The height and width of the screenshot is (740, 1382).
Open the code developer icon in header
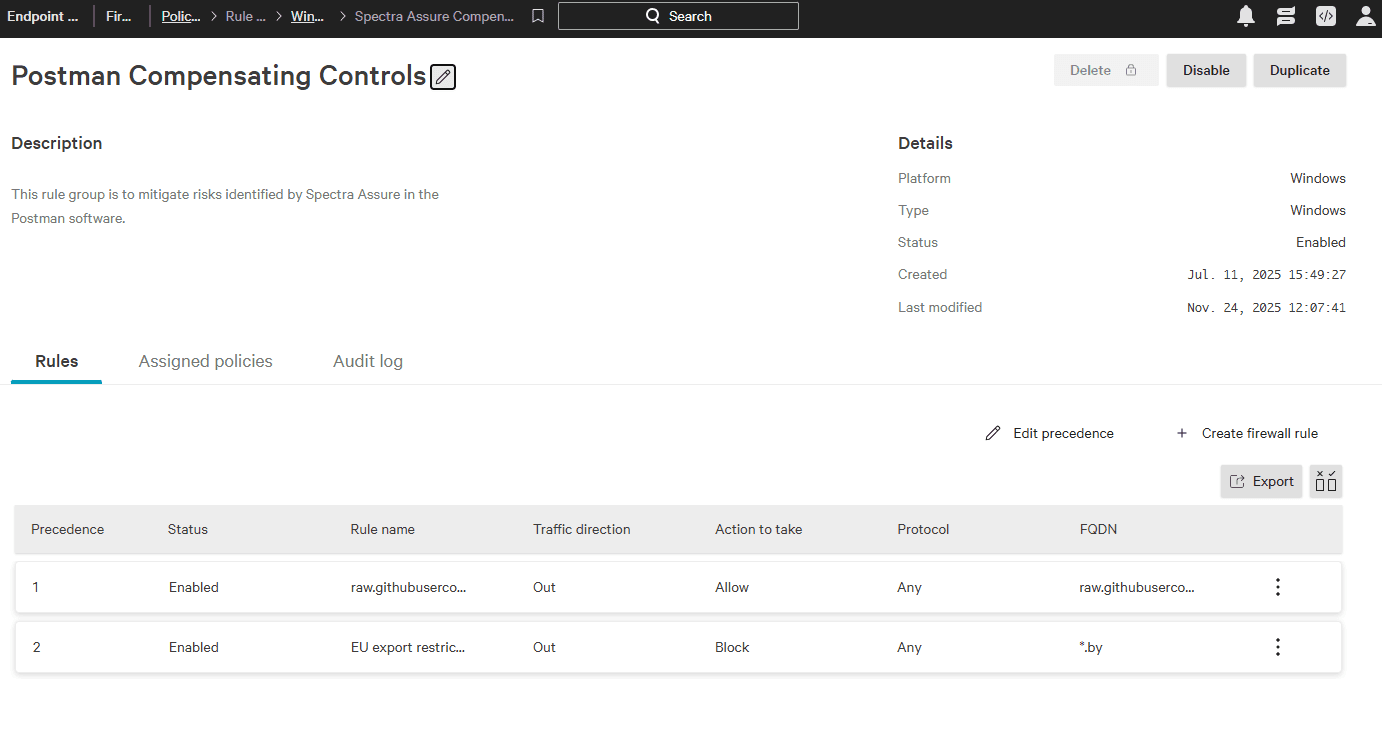point(1326,16)
